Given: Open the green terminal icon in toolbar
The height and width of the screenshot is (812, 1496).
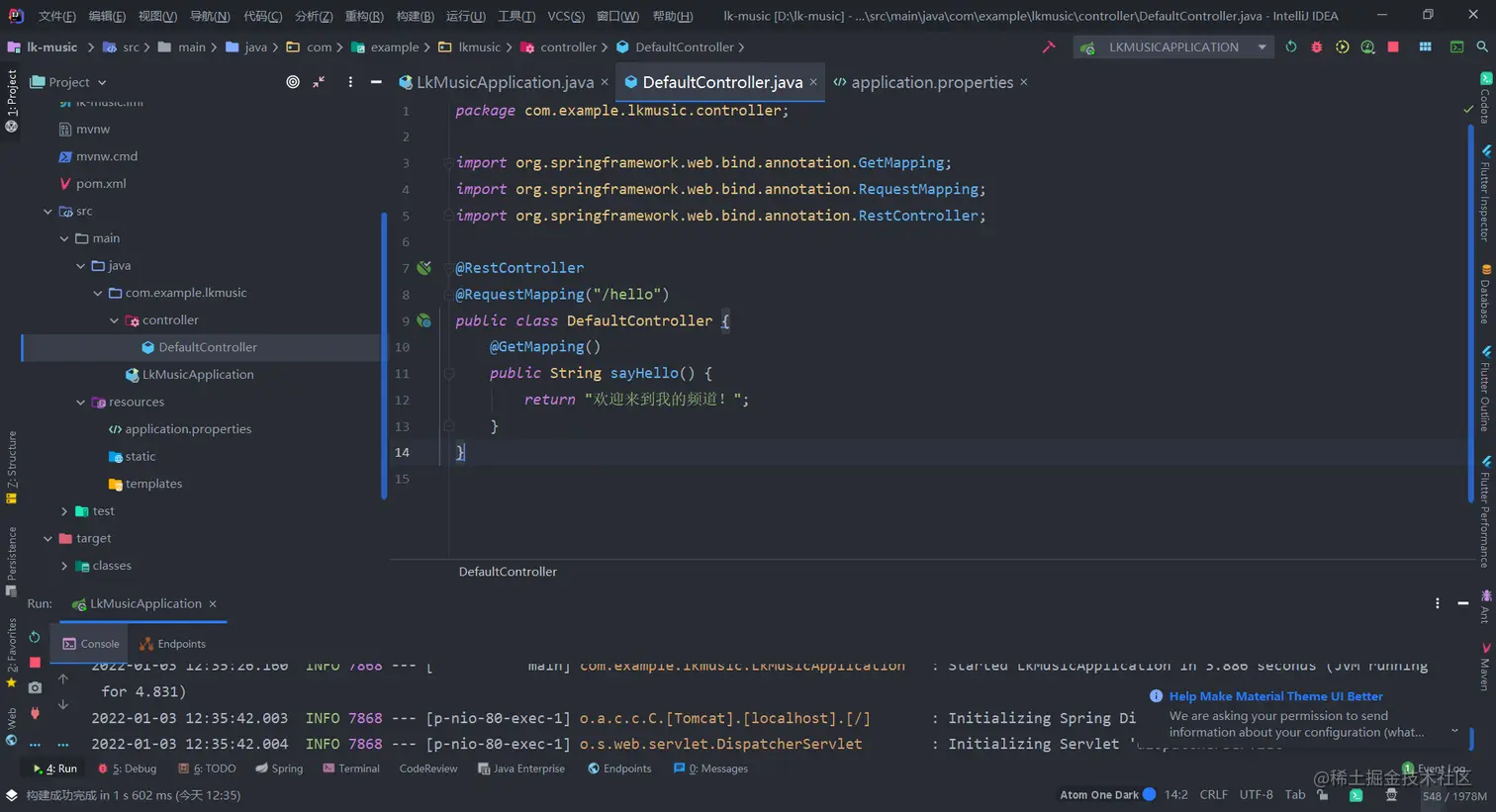Looking at the screenshot, I should (1456, 46).
